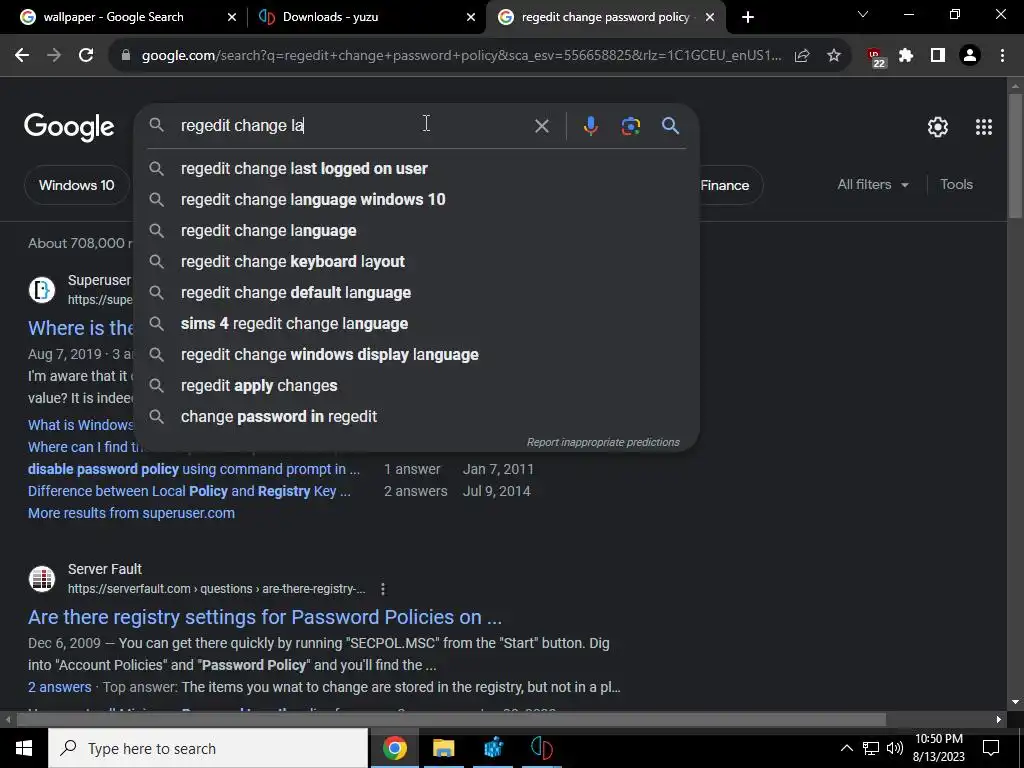Viewport: 1024px width, 768px height.
Task: View site information via the lock icon
Action: (126, 56)
